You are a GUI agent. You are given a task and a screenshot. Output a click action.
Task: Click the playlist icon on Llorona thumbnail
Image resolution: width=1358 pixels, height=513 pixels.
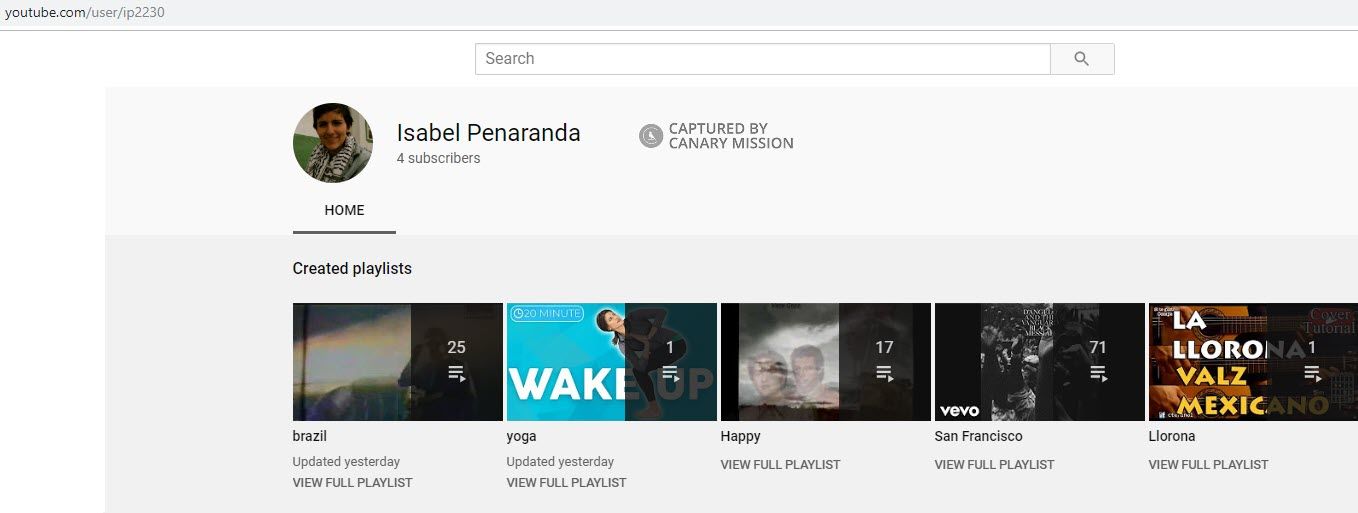point(1312,374)
